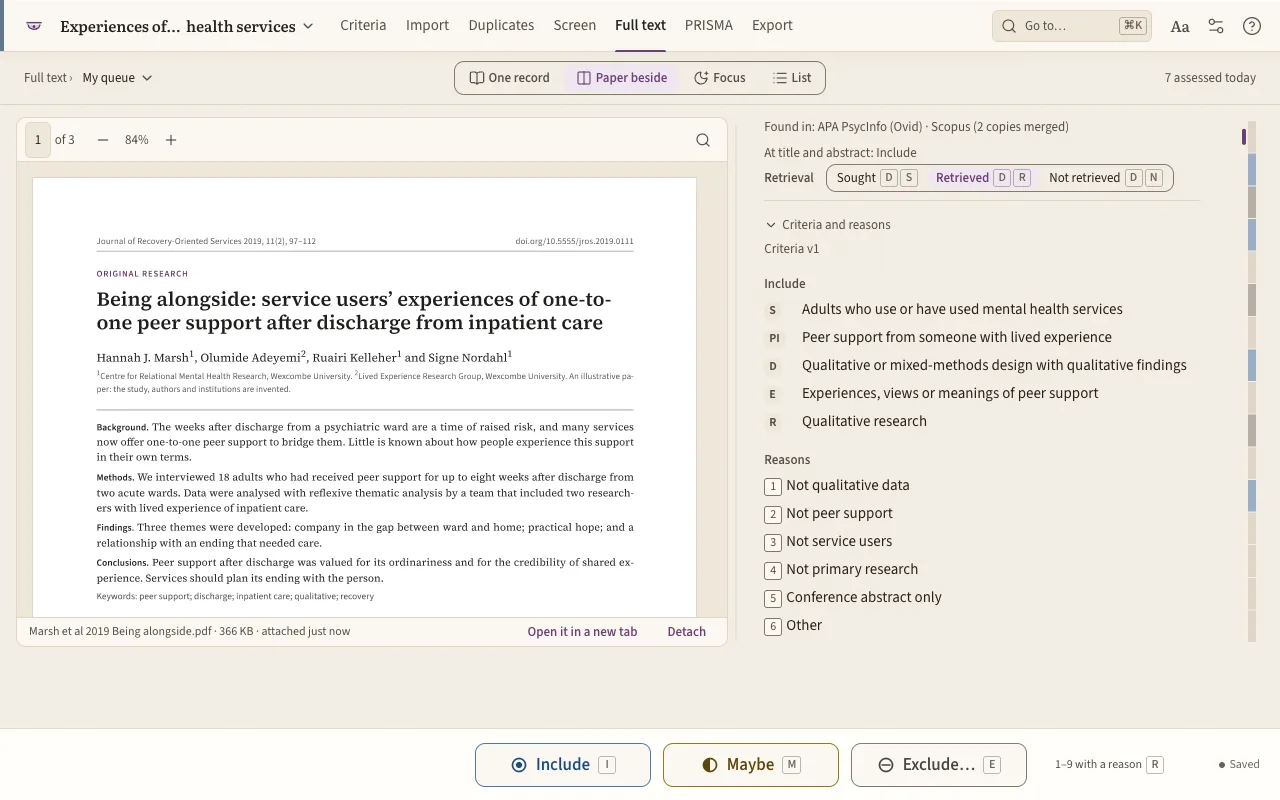Select reason 6 Other

click(x=794, y=625)
